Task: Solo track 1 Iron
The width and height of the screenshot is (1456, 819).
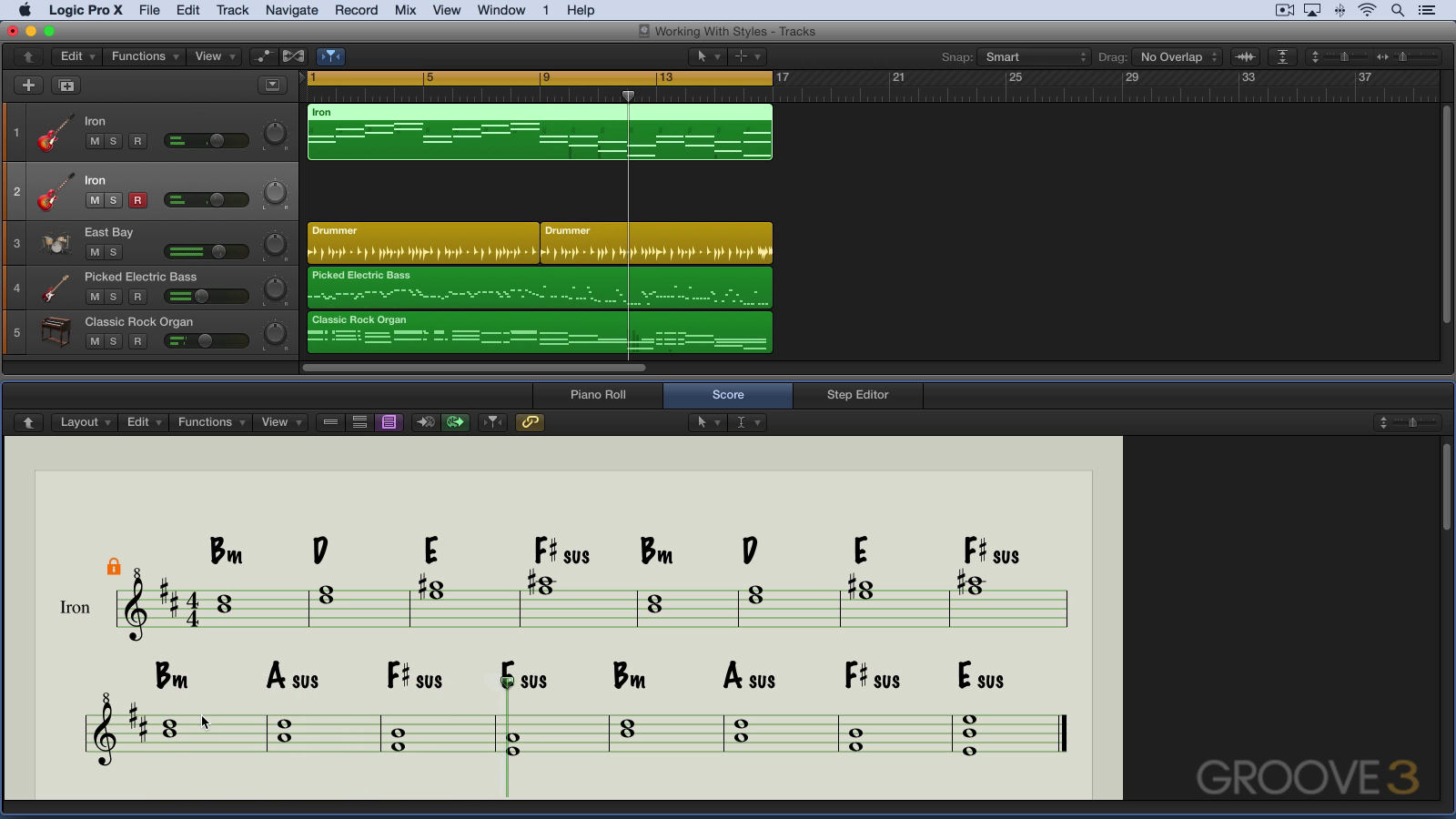Action: pyautogui.click(x=113, y=141)
